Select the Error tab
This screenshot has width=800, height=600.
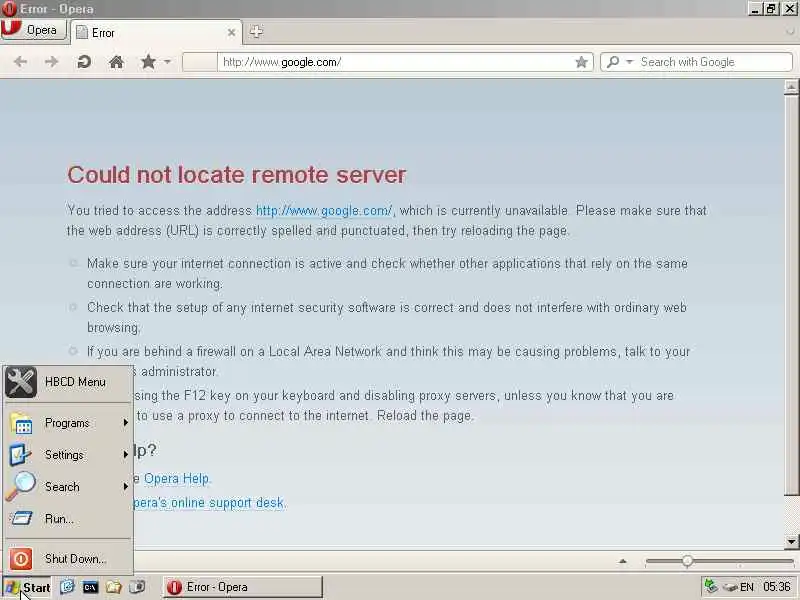(155, 33)
